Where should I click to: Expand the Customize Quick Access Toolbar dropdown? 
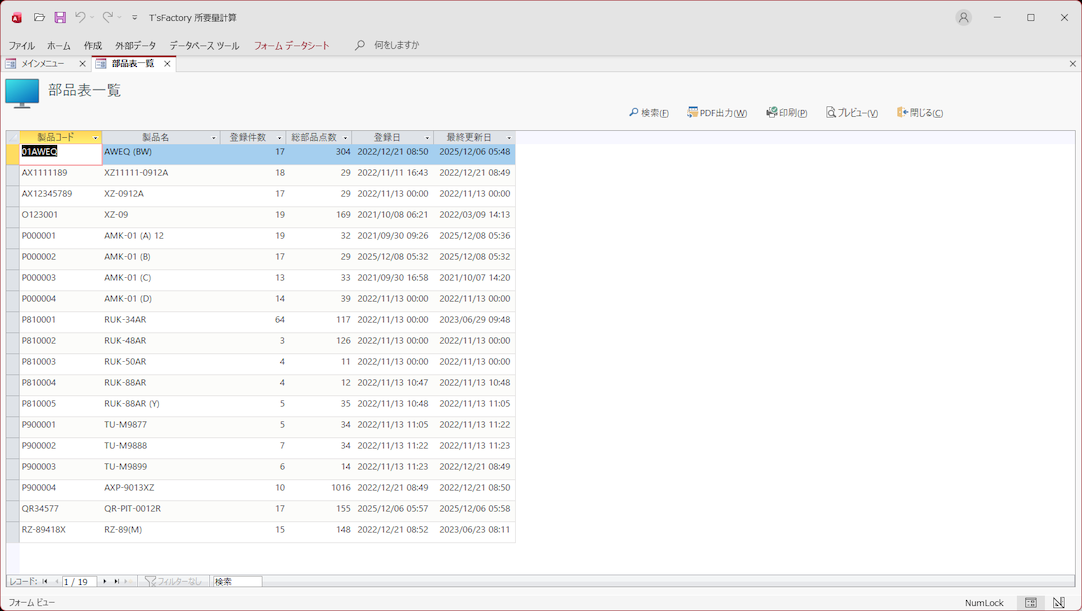tap(135, 18)
